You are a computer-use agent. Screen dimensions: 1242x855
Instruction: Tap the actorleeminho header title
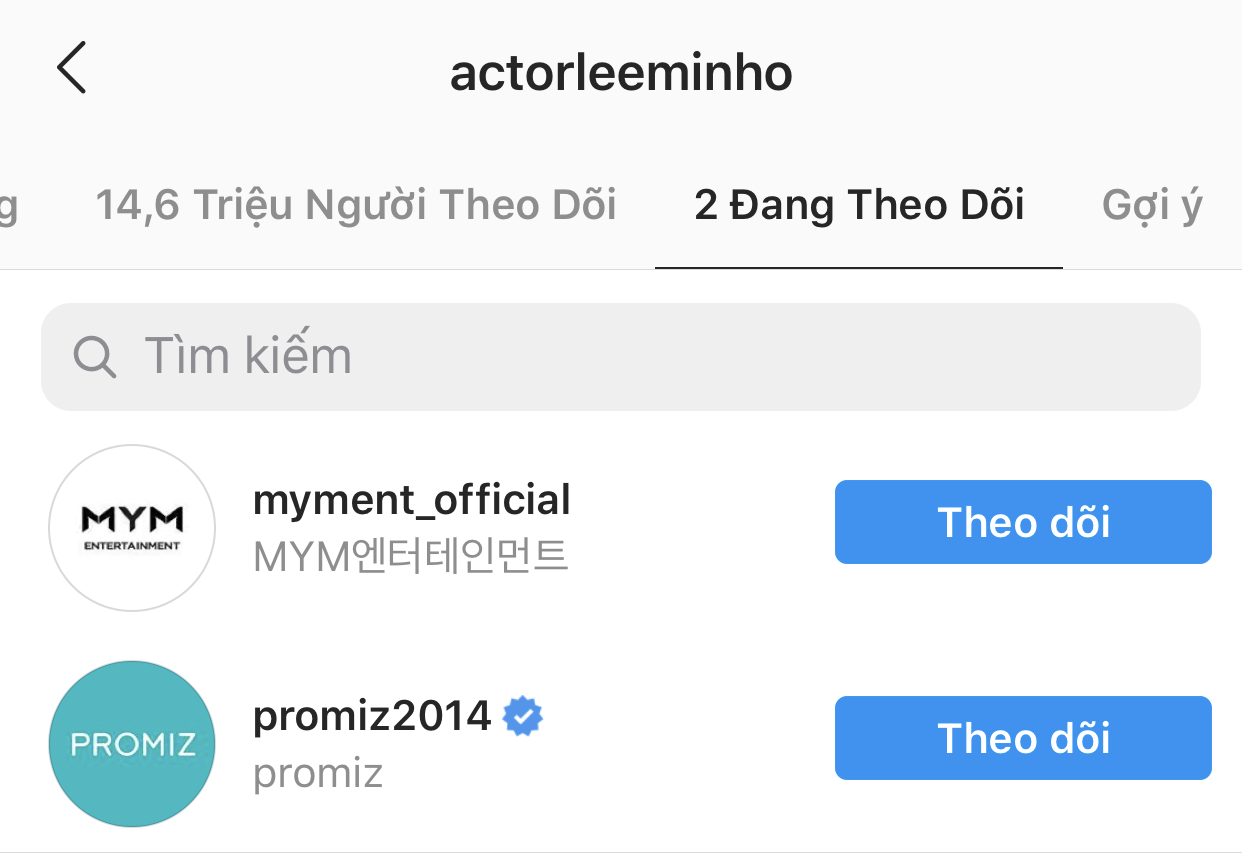click(621, 72)
